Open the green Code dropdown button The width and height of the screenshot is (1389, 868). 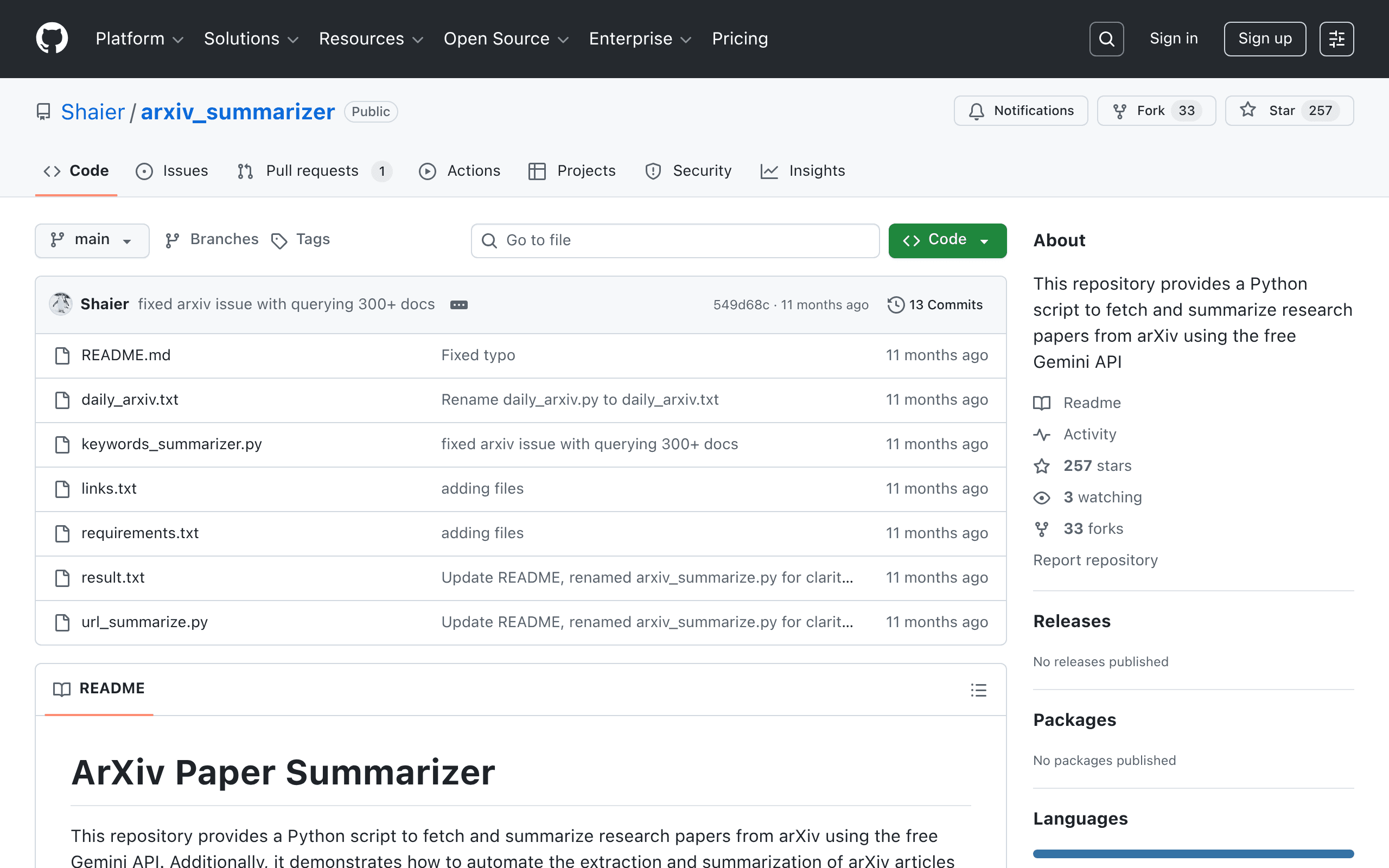tap(947, 240)
